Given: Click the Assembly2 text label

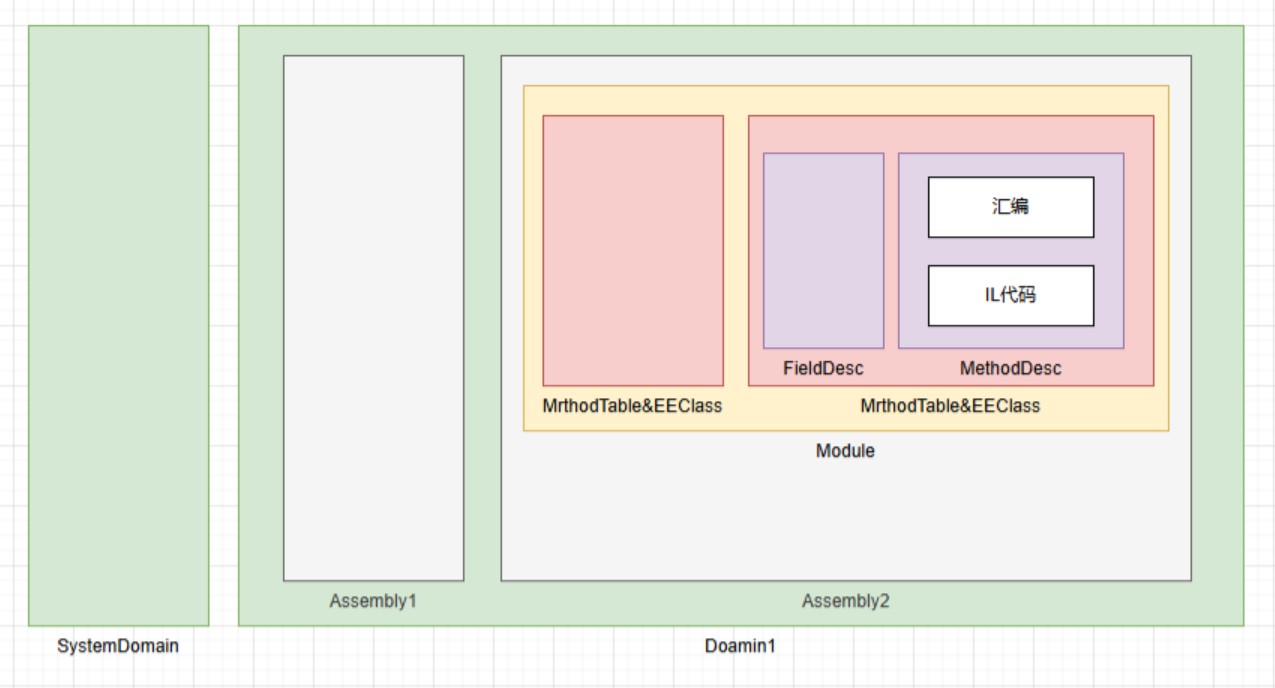Looking at the screenshot, I should tap(846, 601).
